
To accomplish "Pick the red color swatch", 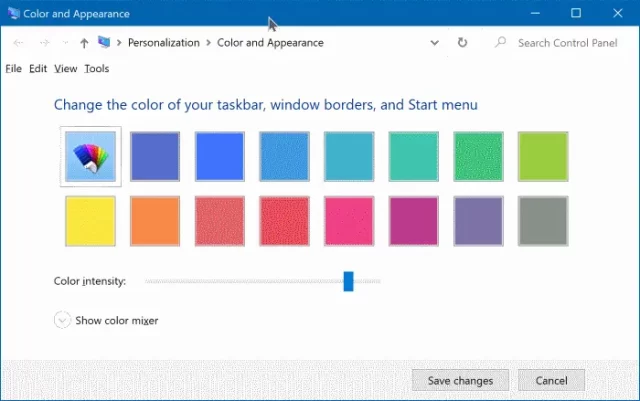I will point(284,221).
